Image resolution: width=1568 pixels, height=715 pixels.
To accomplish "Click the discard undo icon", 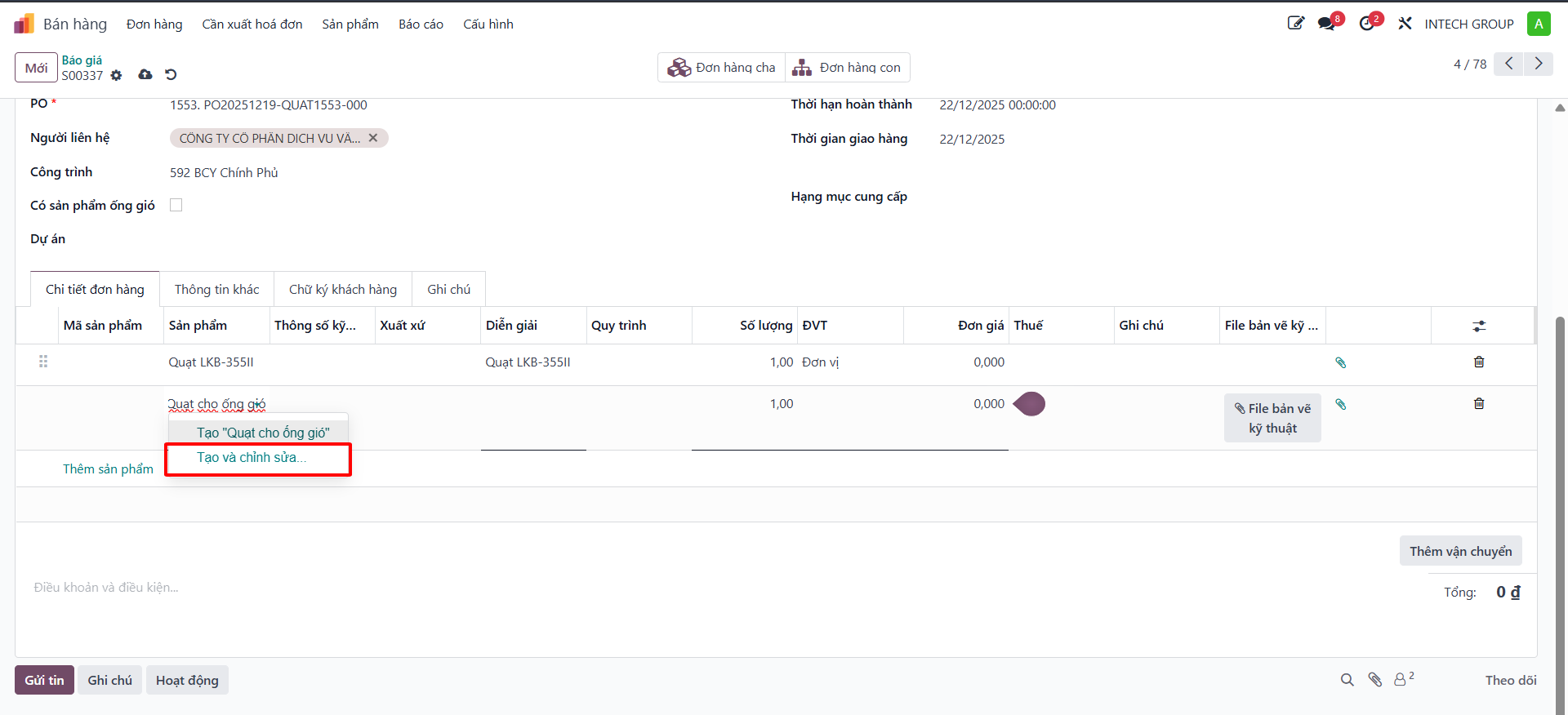I will [171, 74].
